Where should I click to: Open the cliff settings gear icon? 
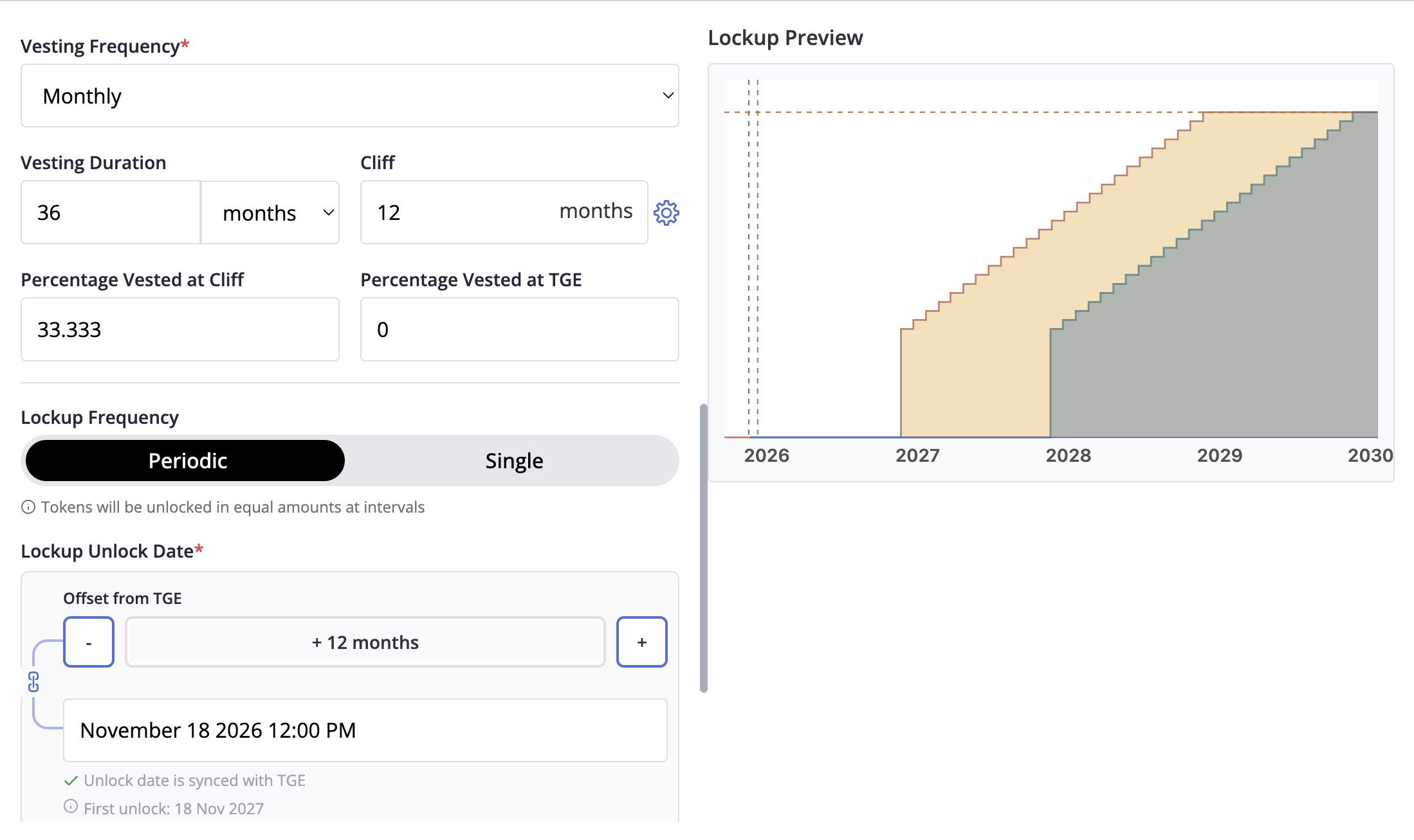(666, 213)
